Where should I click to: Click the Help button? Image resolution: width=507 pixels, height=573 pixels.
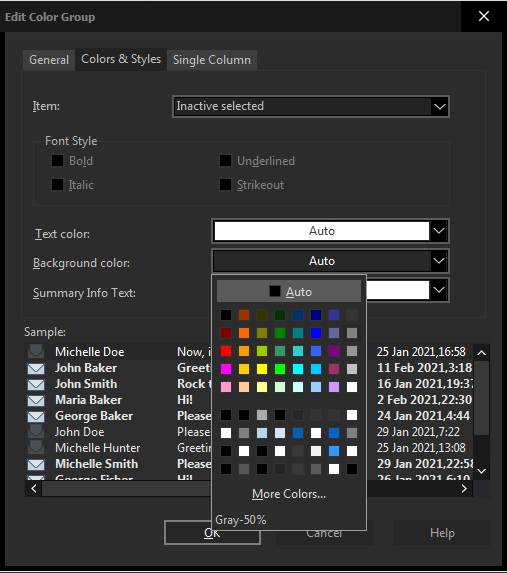(442, 533)
